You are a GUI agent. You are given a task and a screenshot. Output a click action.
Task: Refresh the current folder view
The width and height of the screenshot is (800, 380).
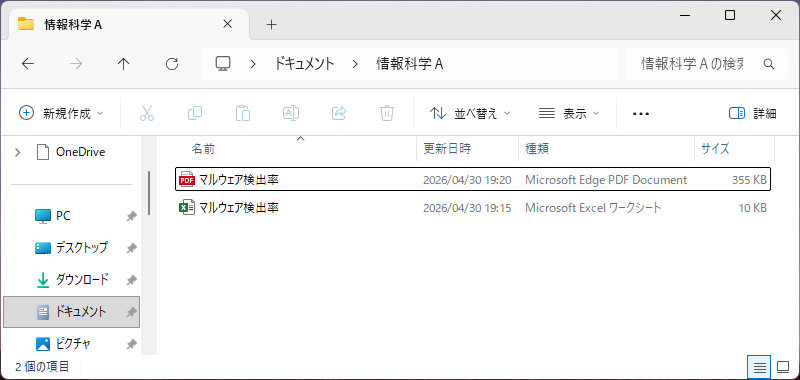click(172, 64)
